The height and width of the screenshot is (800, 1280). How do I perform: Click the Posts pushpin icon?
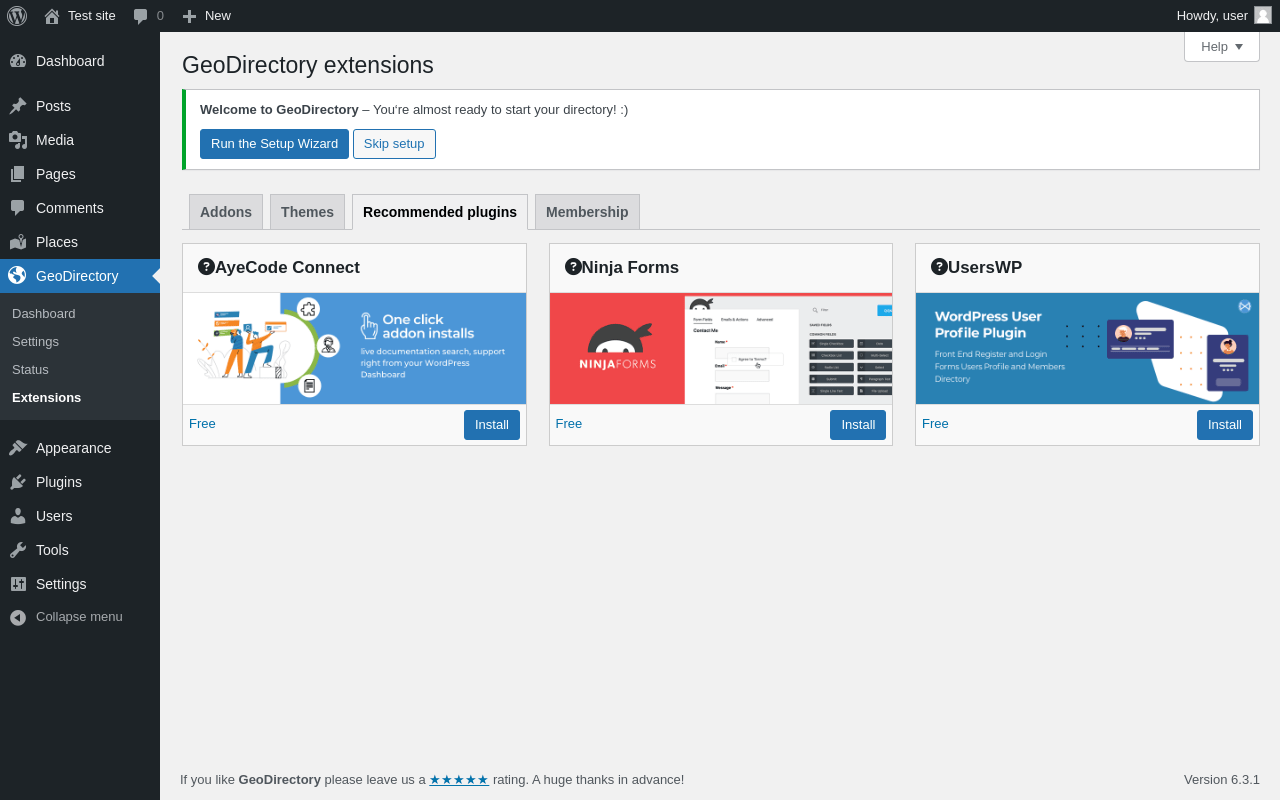(18, 106)
